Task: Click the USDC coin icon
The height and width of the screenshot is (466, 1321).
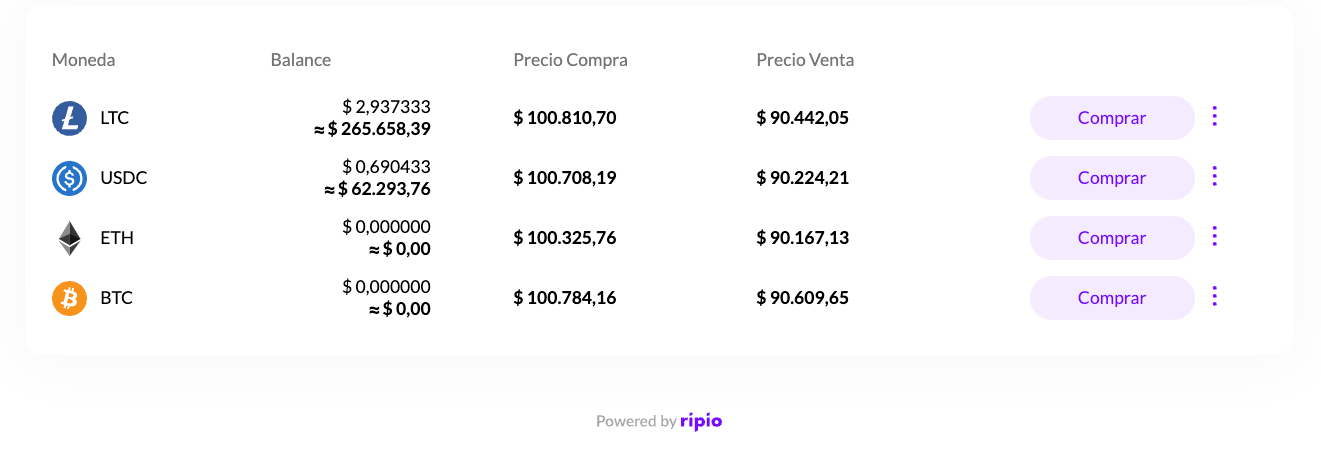Action: point(70,178)
